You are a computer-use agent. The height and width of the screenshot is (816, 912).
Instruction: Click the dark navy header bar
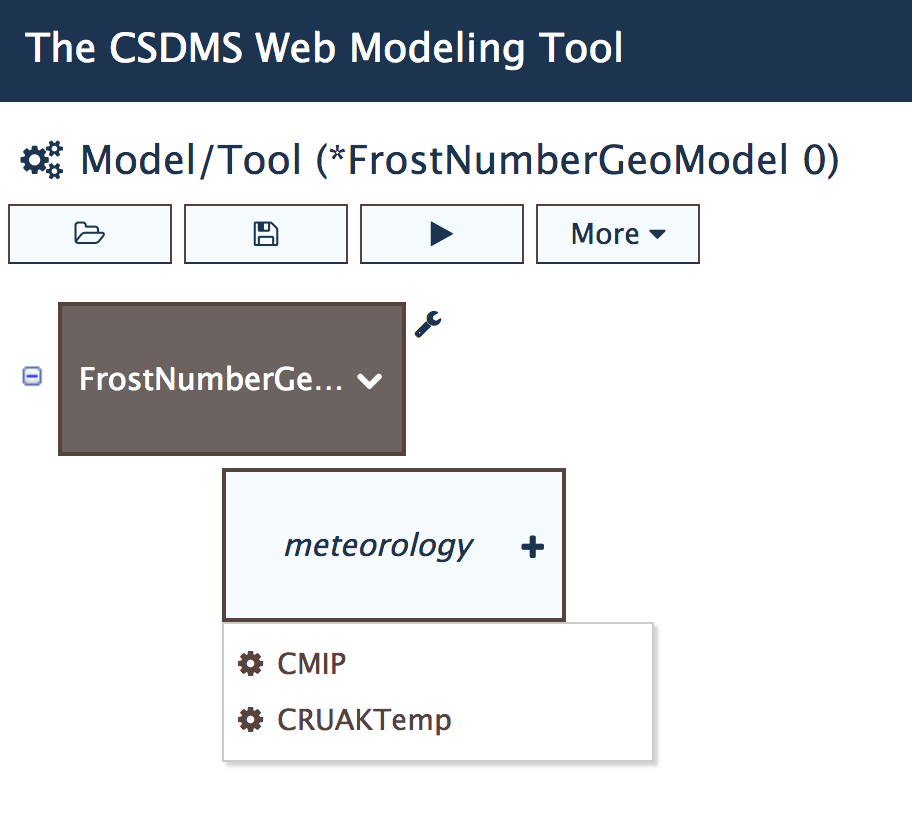click(456, 51)
